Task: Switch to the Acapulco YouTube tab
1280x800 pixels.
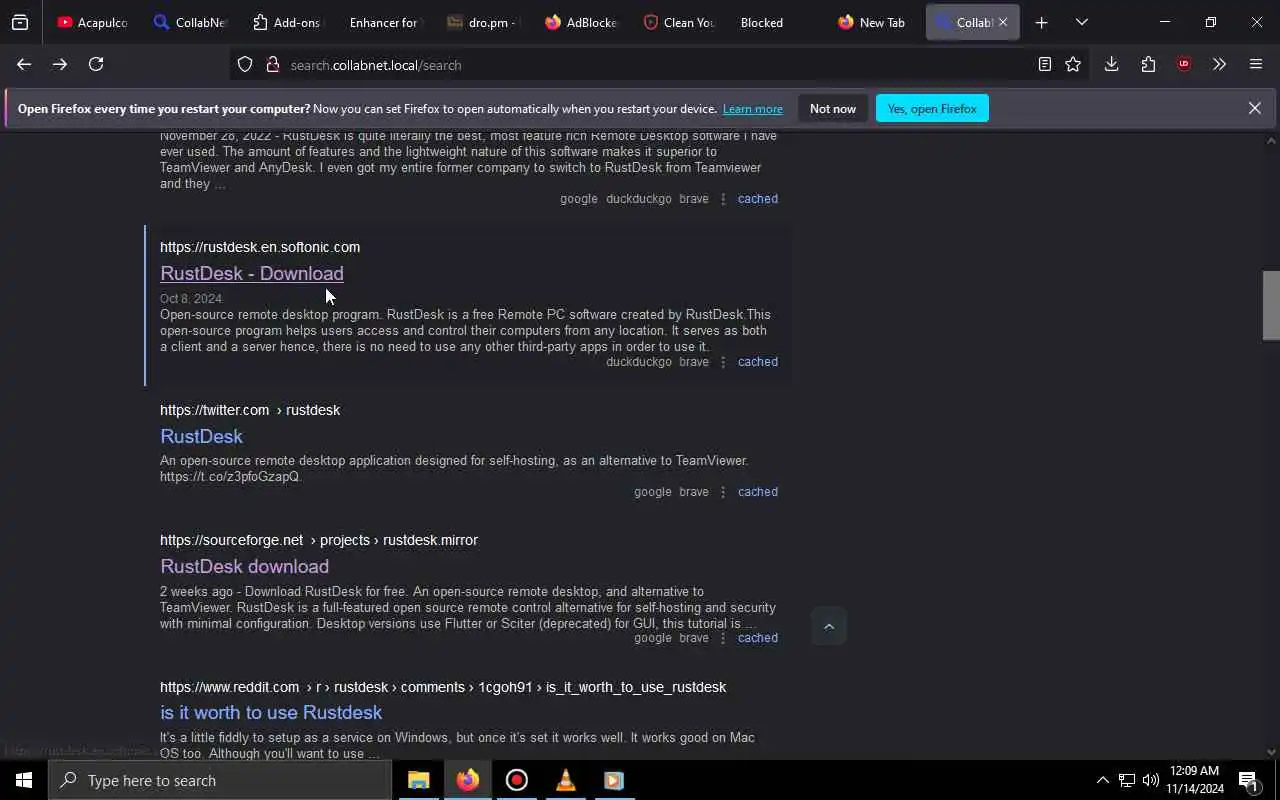Action: pos(92,22)
